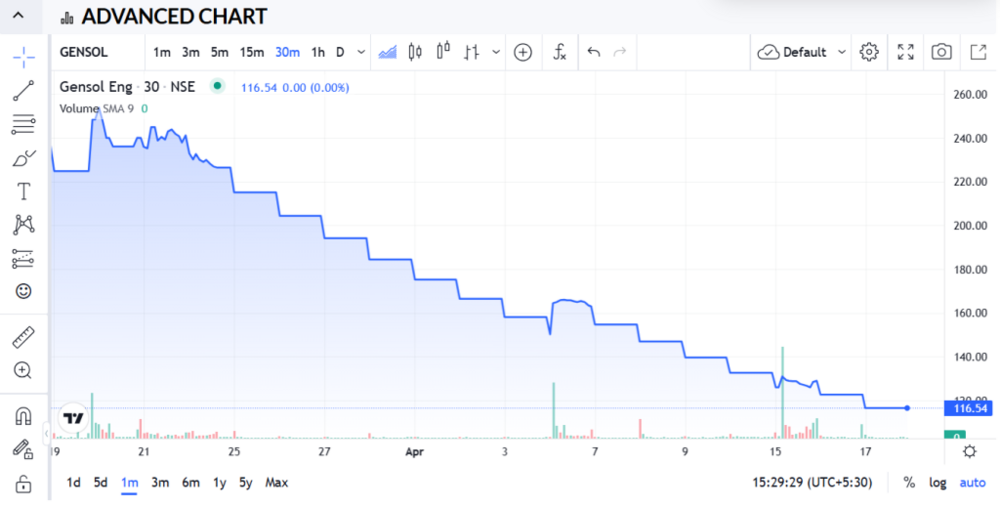The height and width of the screenshot is (507, 1000).
Task: Expand the chart style dropdown arrow
Action: [497, 52]
